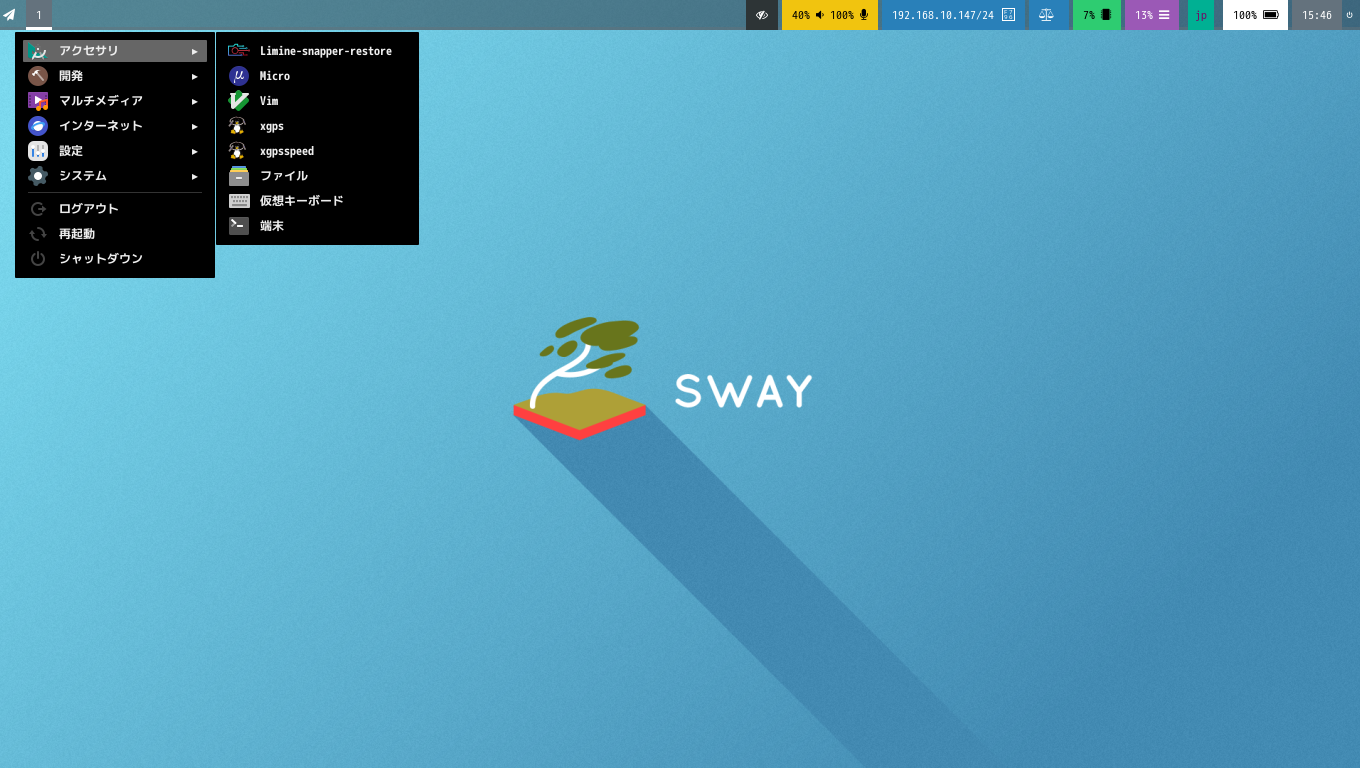The image size is (1360, 768).
Task: Click the file manager icon beside ファイル
Action: [x=238, y=176]
